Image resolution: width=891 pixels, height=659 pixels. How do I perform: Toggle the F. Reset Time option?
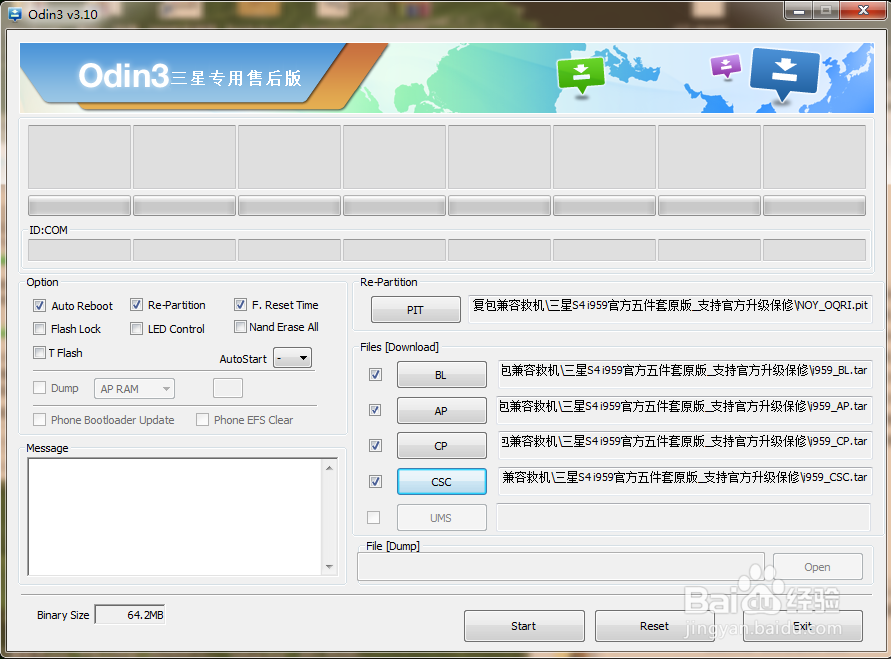[x=240, y=305]
